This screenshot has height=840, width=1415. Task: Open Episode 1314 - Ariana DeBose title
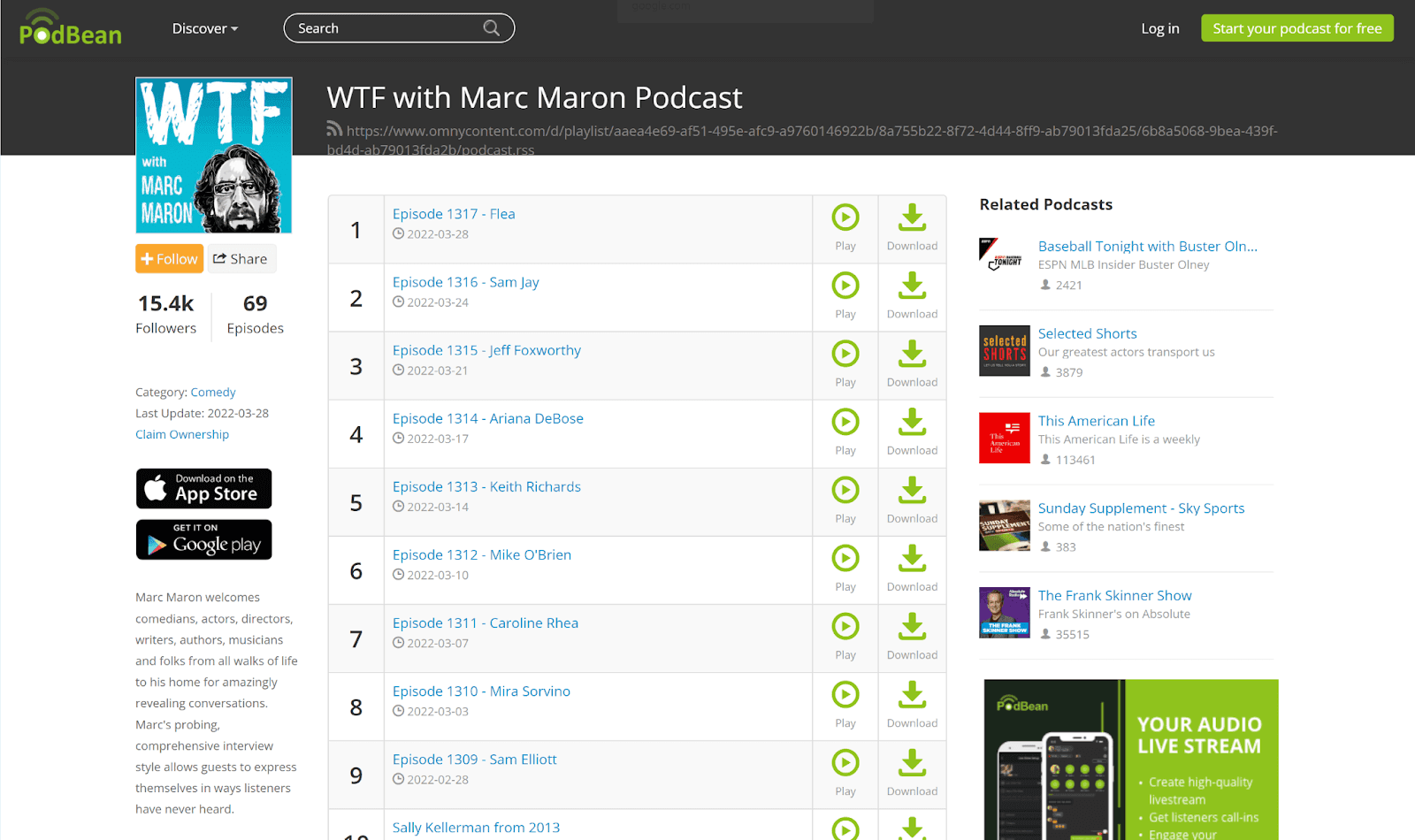point(488,418)
